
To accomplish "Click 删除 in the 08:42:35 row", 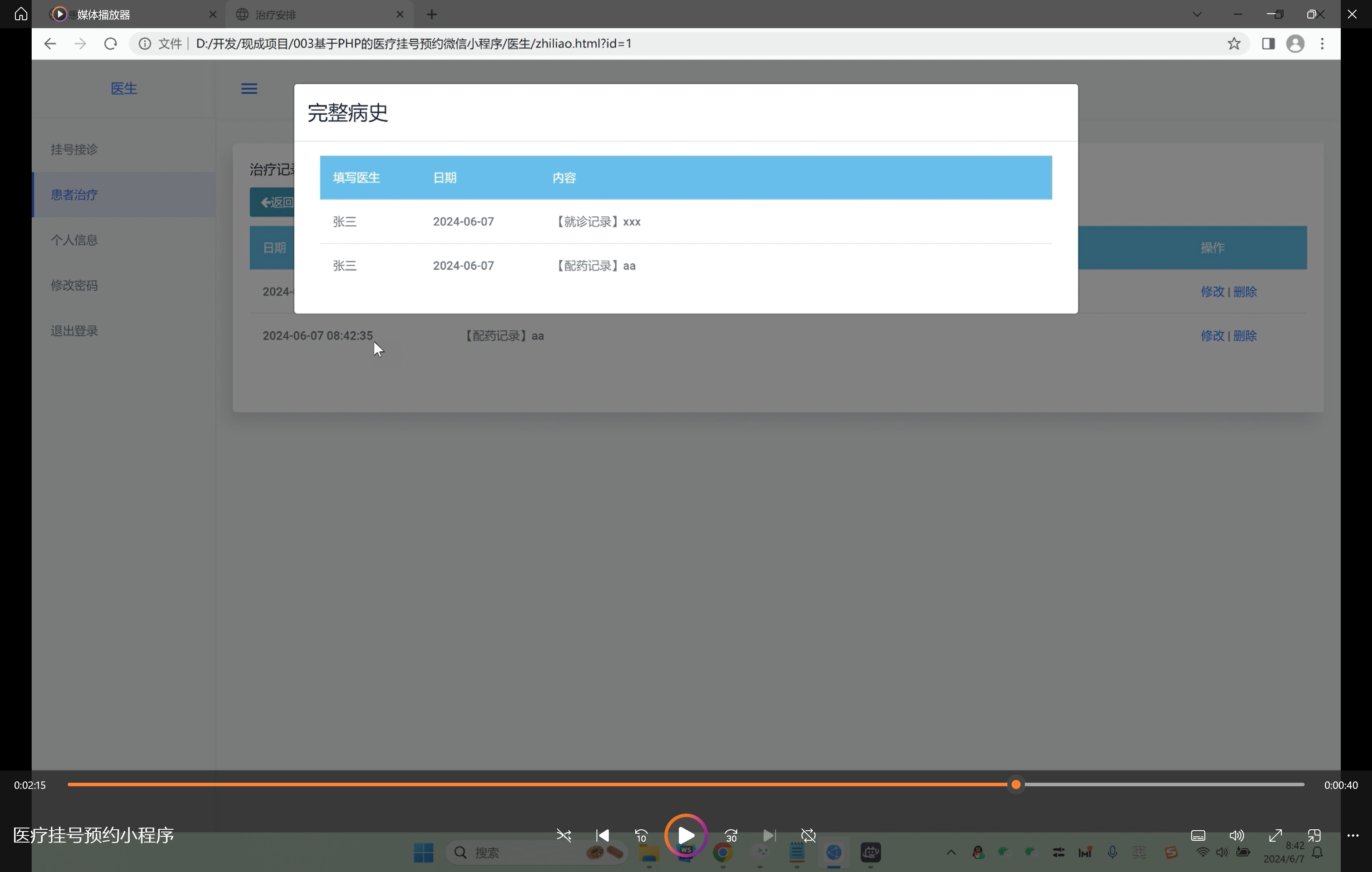I will click(1245, 336).
